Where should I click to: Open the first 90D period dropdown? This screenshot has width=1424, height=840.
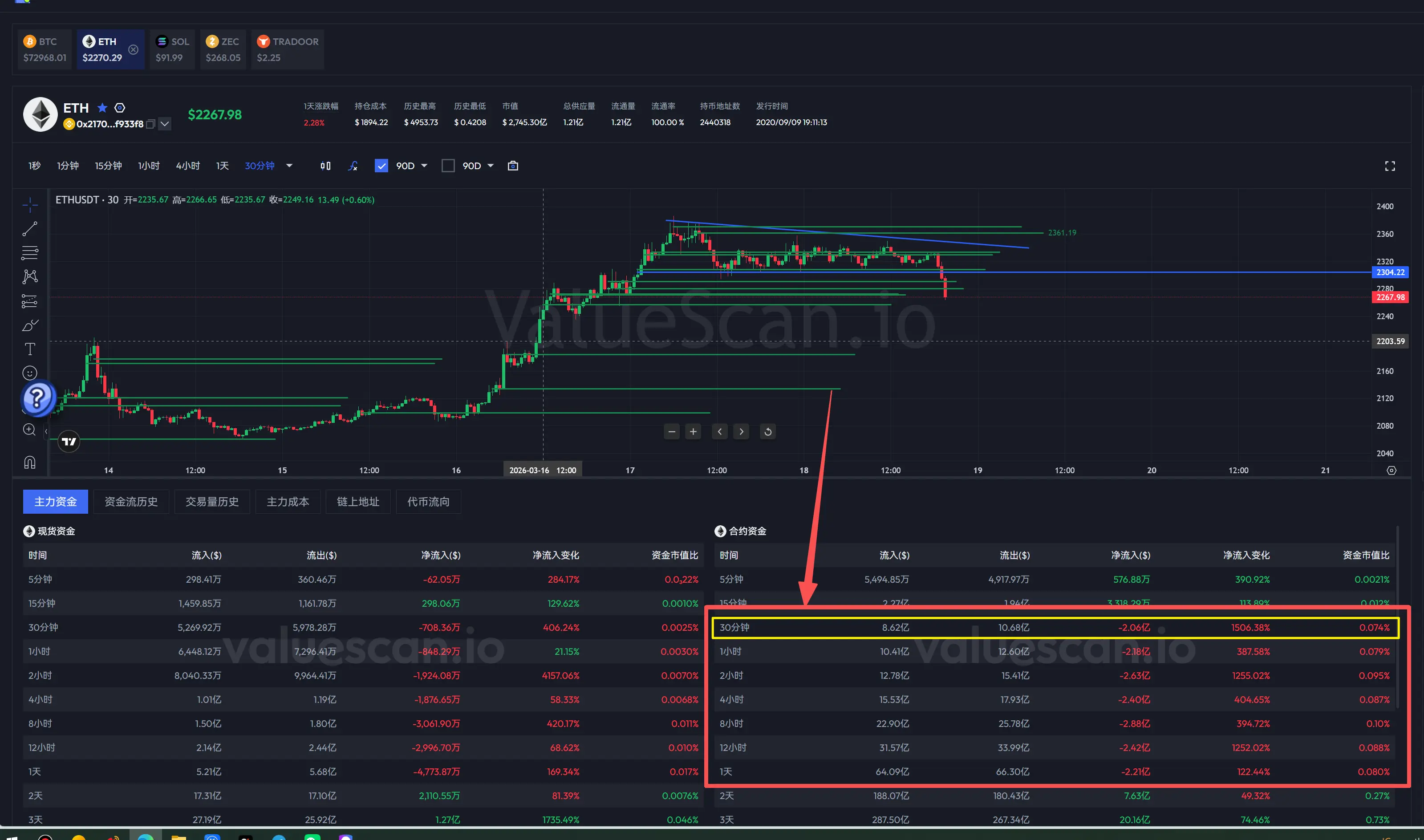click(x=424, y=166)
